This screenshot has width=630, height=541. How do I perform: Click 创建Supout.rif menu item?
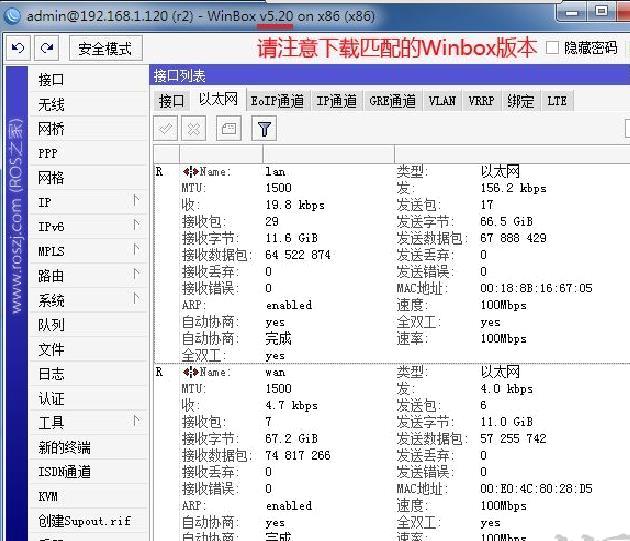click(88, 521)
